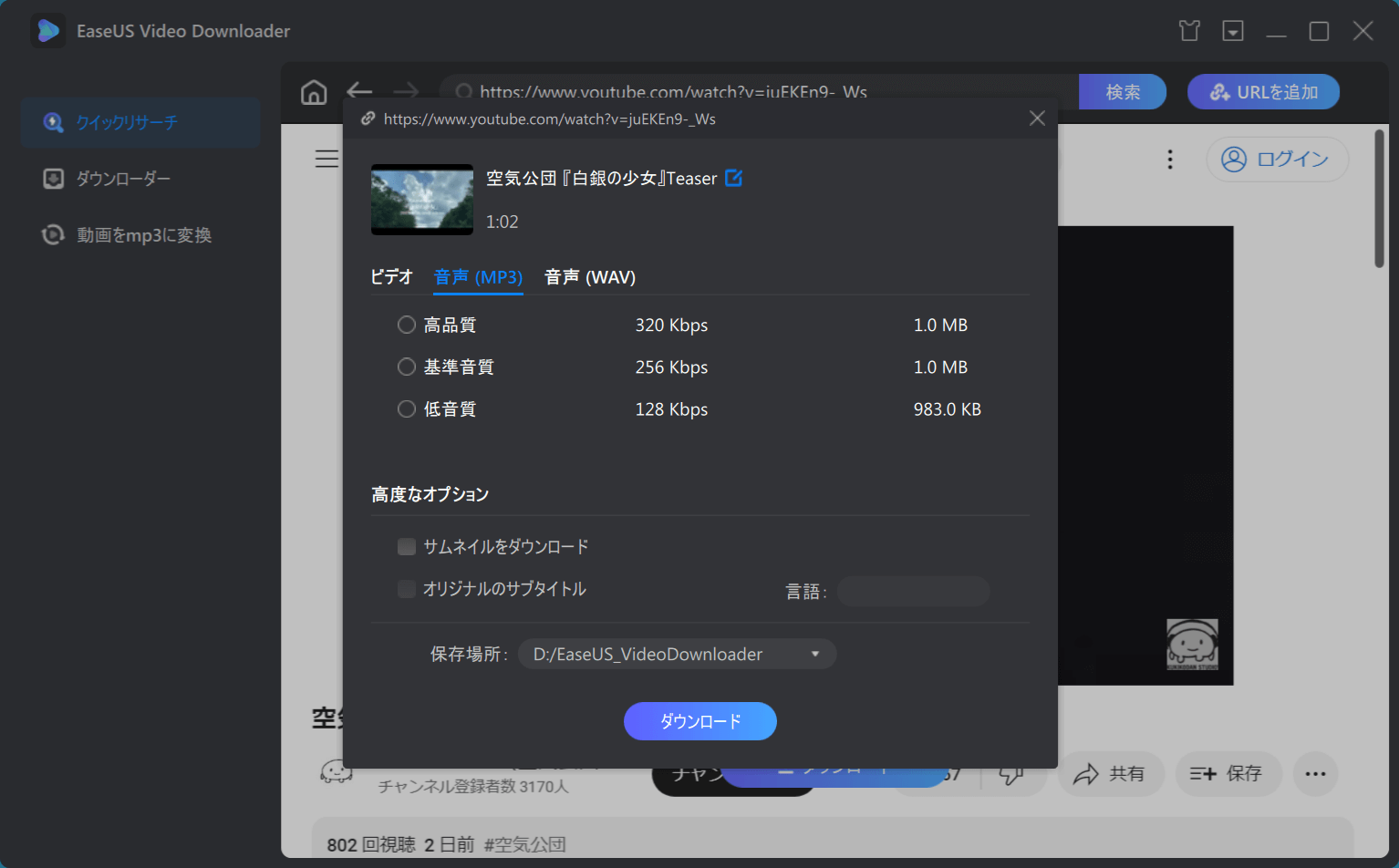1399x868 pixels.
Task: Click the link icon beside the dialog URL
Action: [368, 119]
